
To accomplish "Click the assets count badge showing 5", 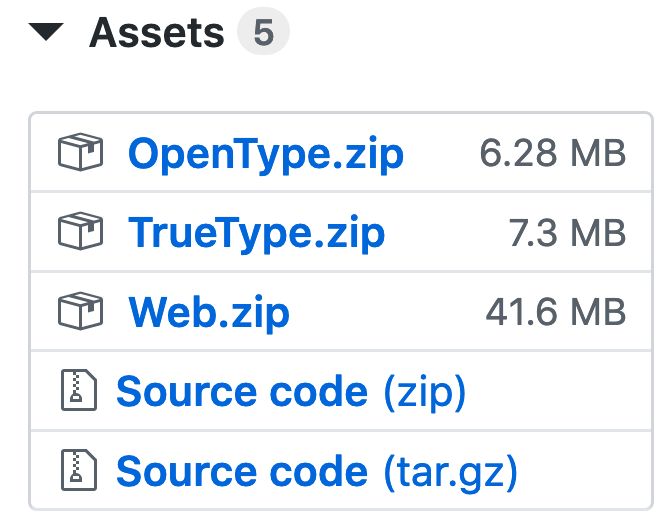I will tap(264, 32).
